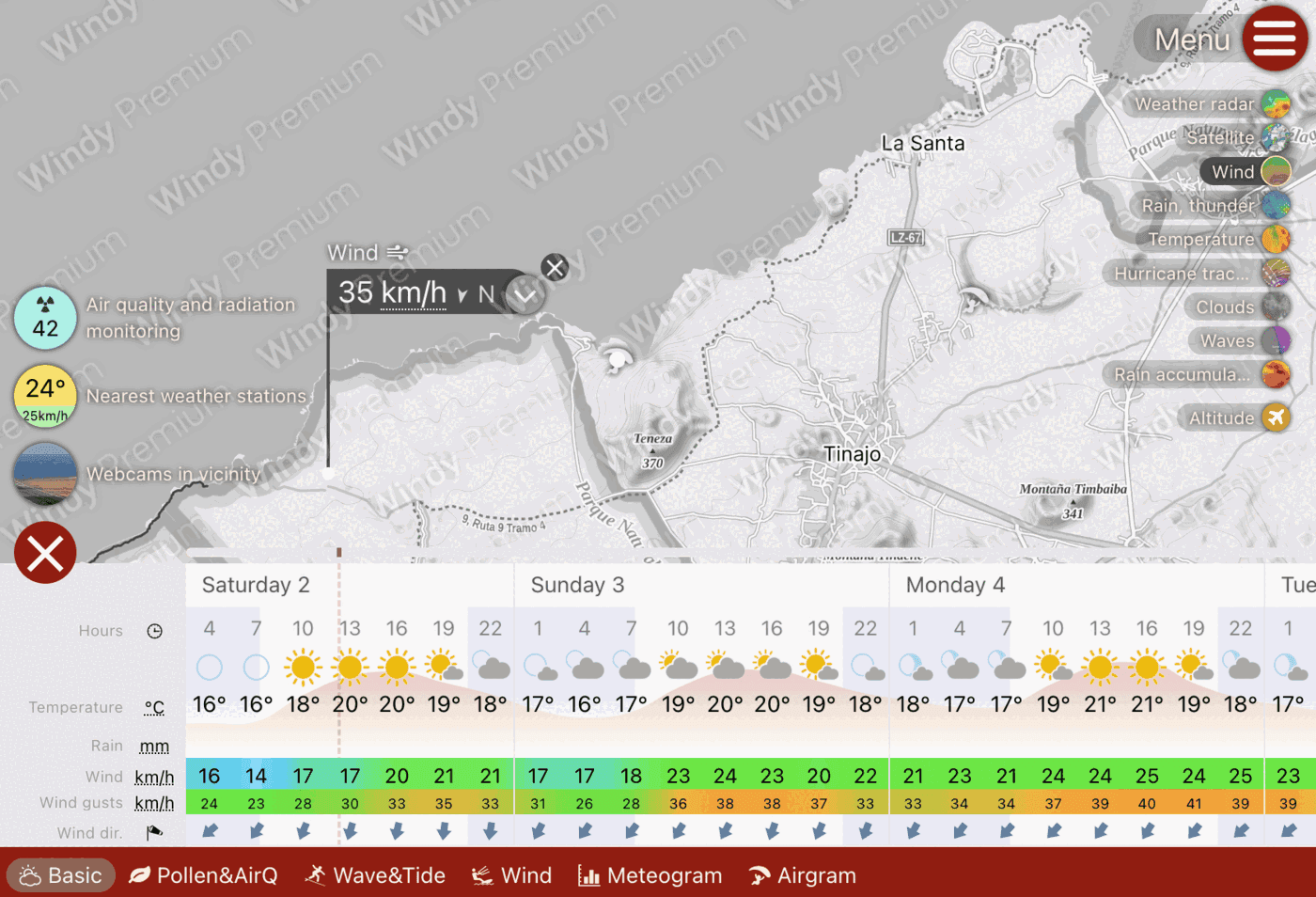The width and height of the screenshot is (1316, 897).
Task: Click the LZ-67 road shield
Action: [x=906, y=238]
